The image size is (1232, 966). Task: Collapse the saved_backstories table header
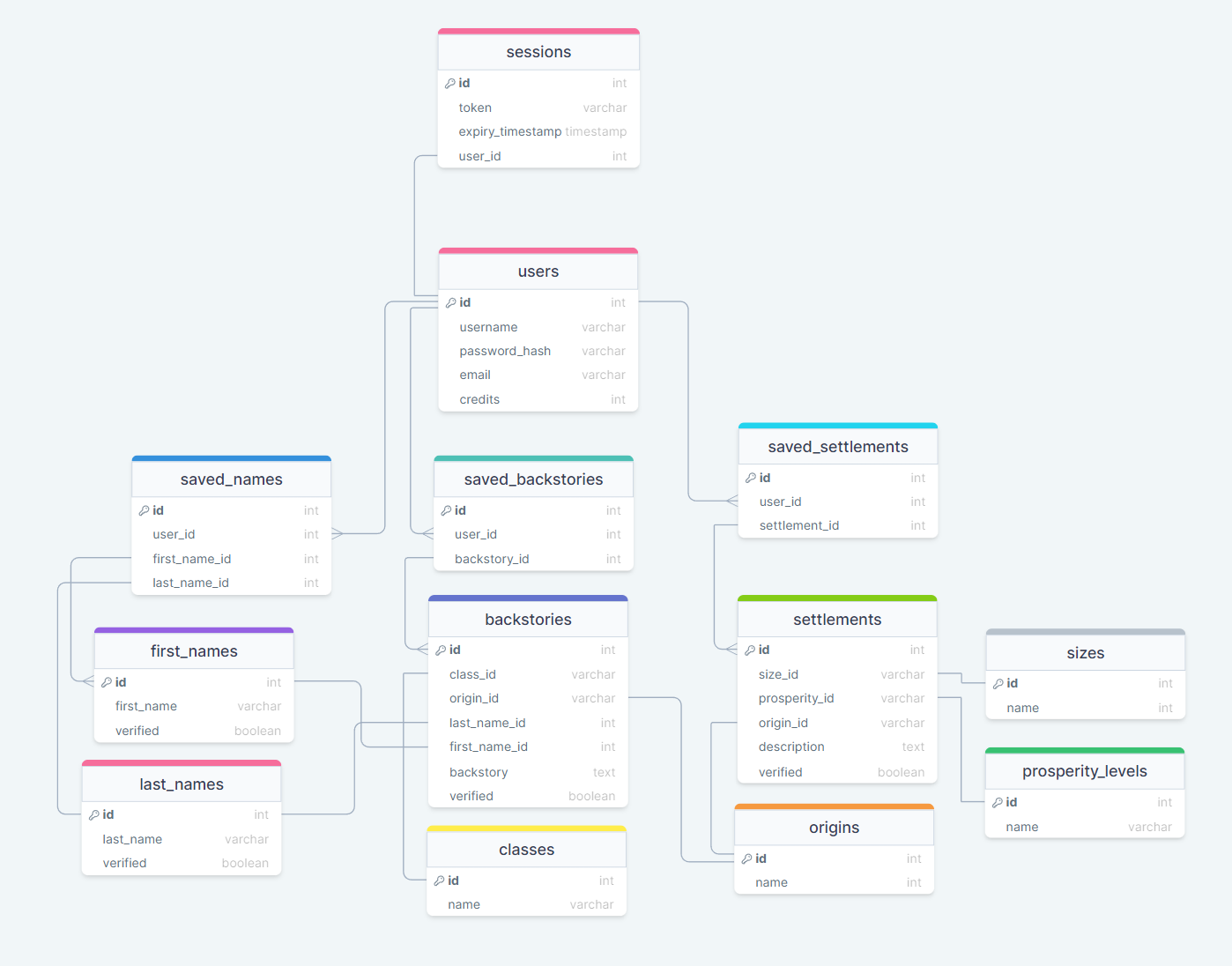click(x=533, y=479)
